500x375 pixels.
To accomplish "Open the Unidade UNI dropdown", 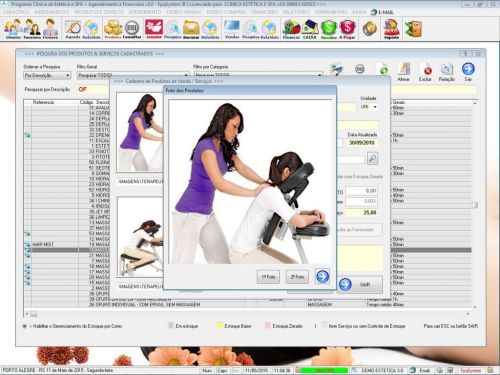I will pos(369,107).
